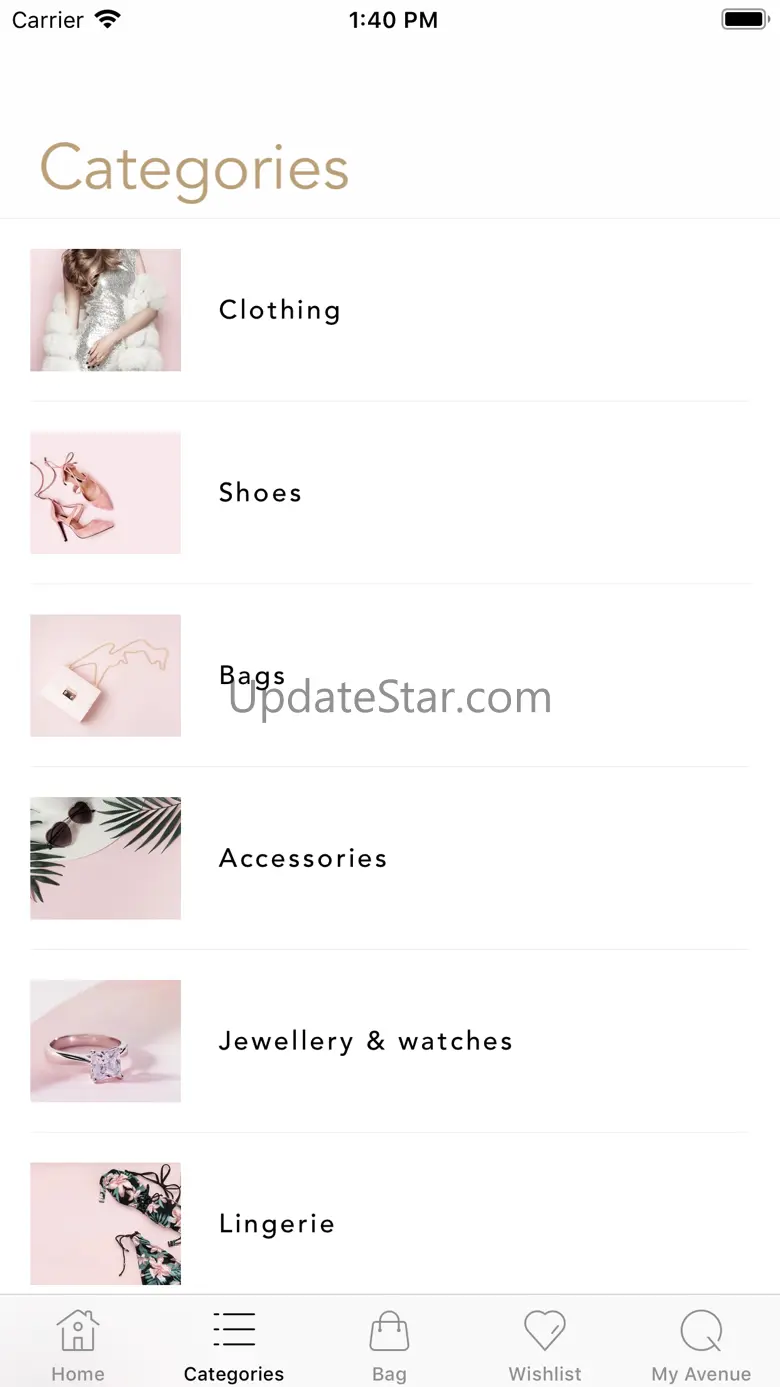Tap the battery indicator icon
Screen dimensions: 780x1387
click(x=744, y=19)
